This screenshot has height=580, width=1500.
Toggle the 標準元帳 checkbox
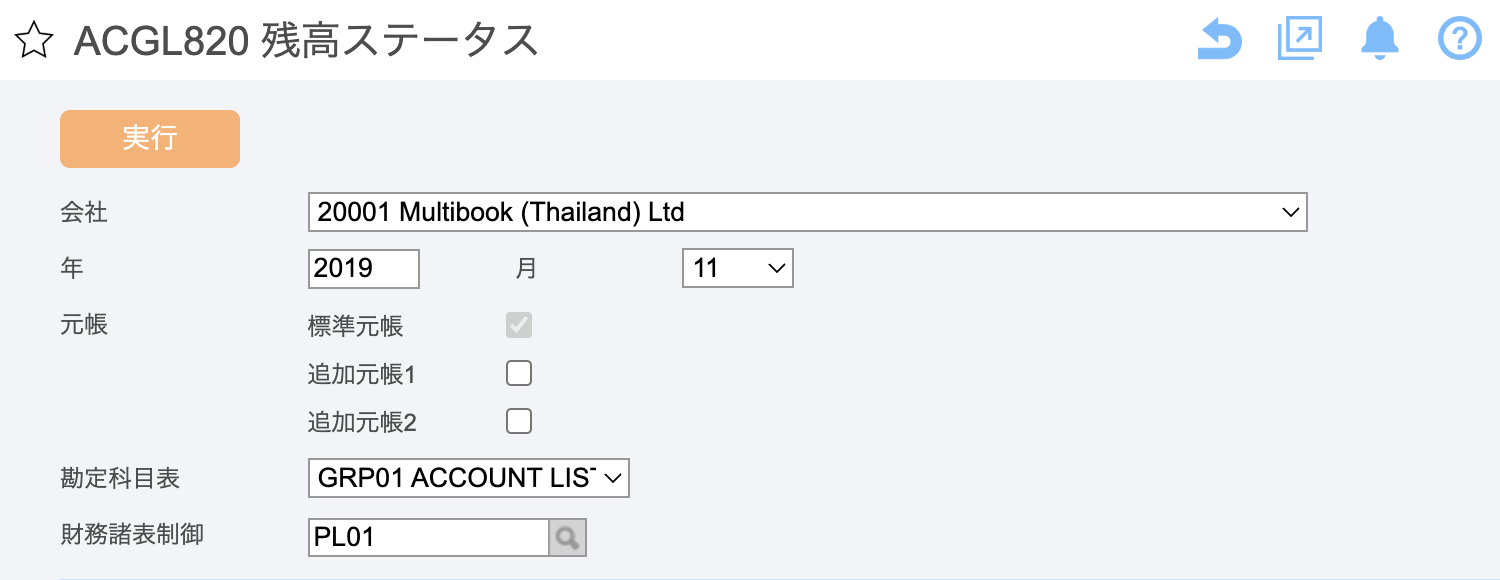click(x=519, y=325)
